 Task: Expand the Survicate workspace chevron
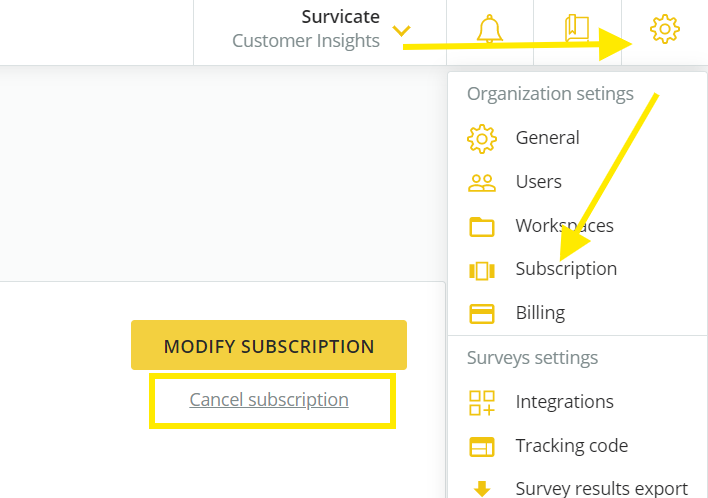tap(401, 31)
